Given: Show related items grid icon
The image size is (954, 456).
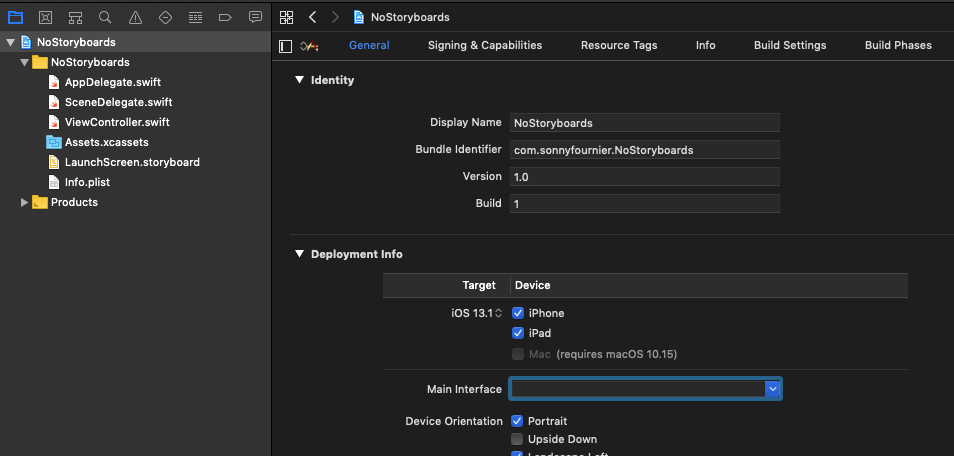Looking at the screenshot, I should [x=287, y=17].
